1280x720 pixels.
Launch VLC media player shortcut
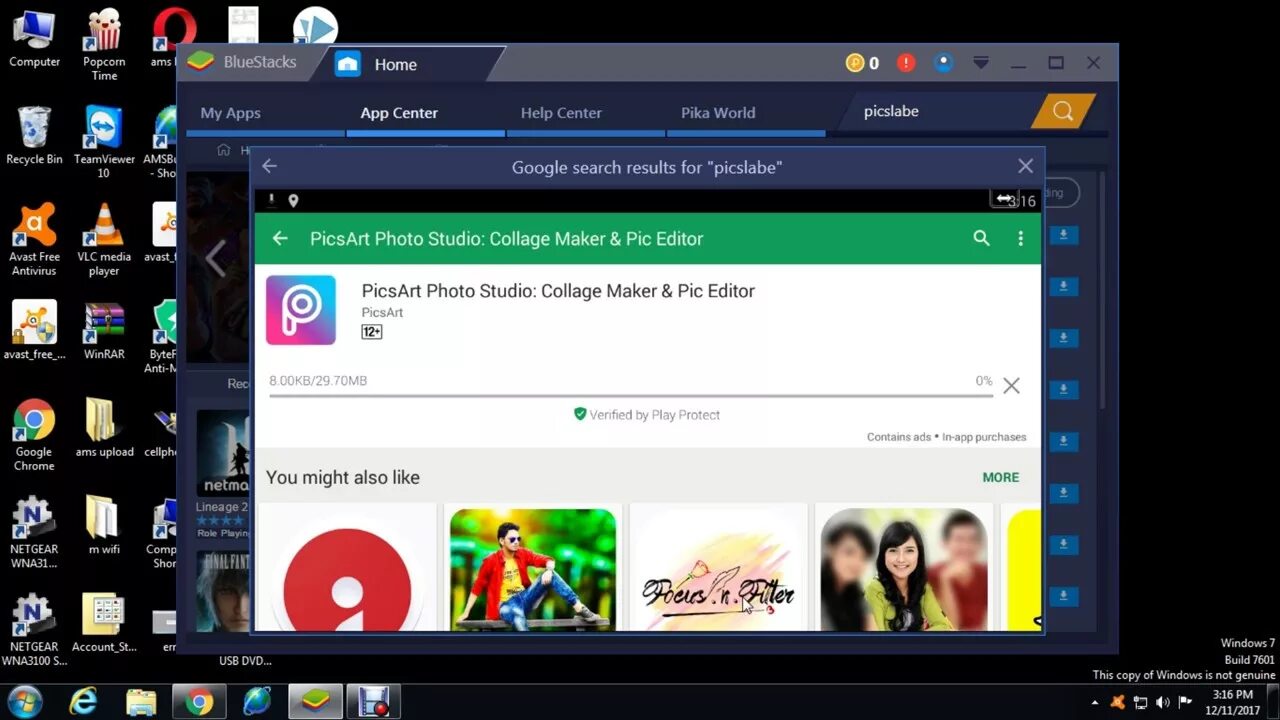pos(104,240)
